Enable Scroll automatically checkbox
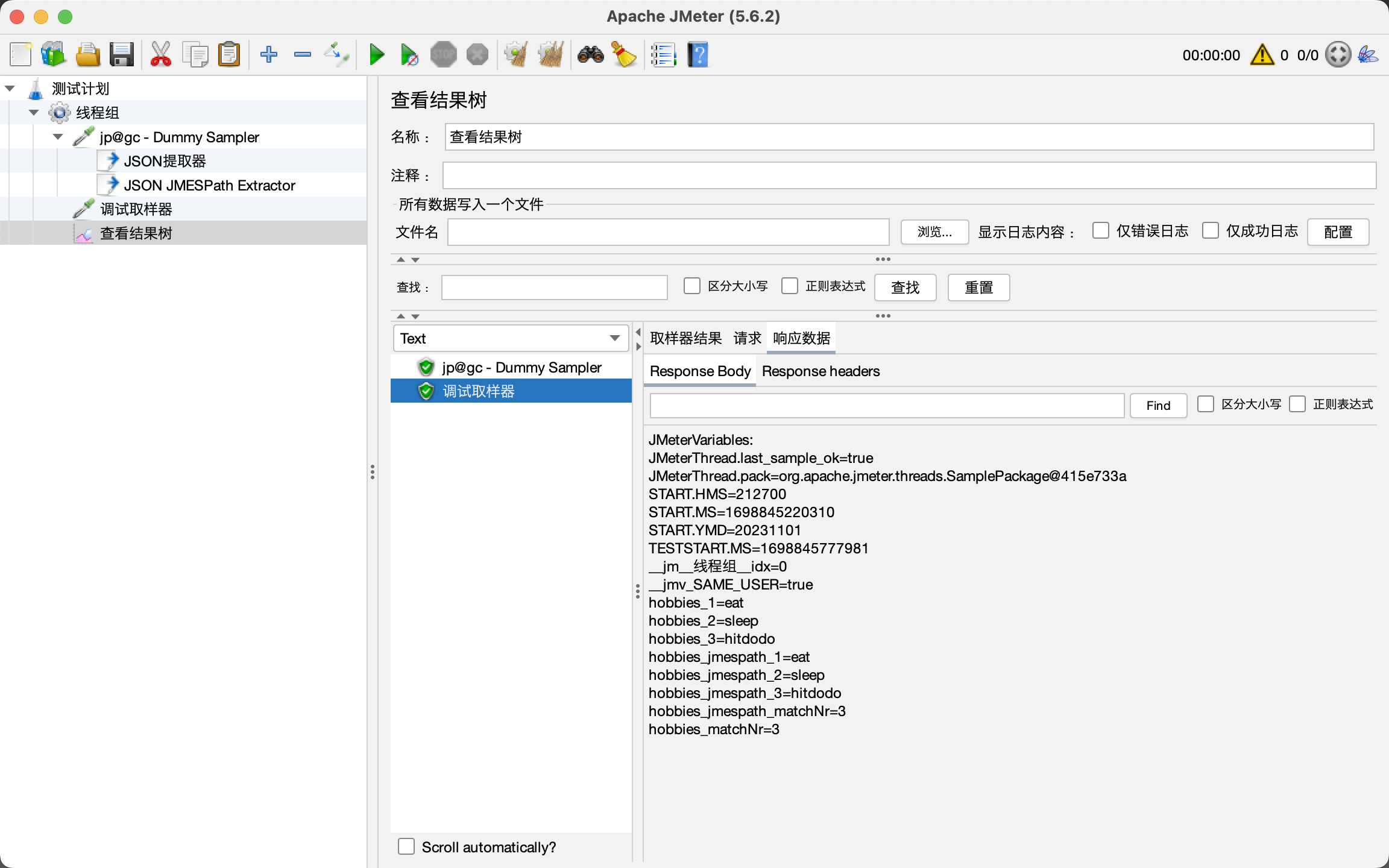1389x868 pixels. tap(406, 846)
